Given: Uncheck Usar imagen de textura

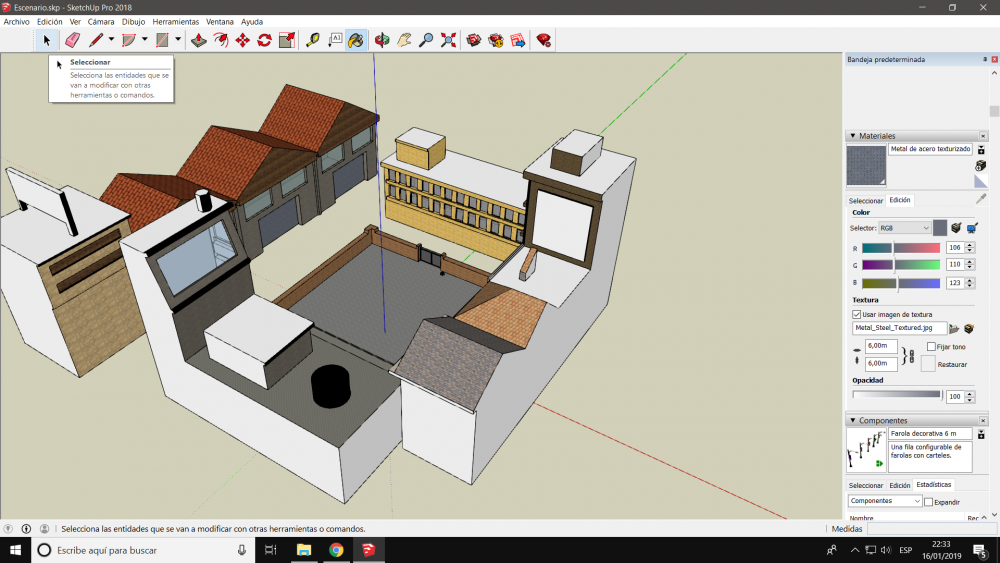Looking at the screenshot, I should [x=857, y=314].
